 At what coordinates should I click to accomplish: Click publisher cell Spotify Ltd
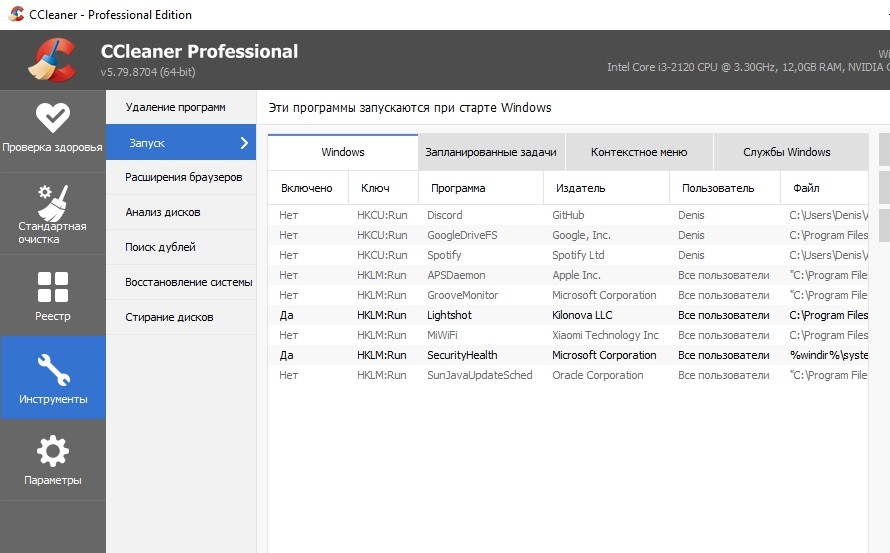click(x=578, y=255)
